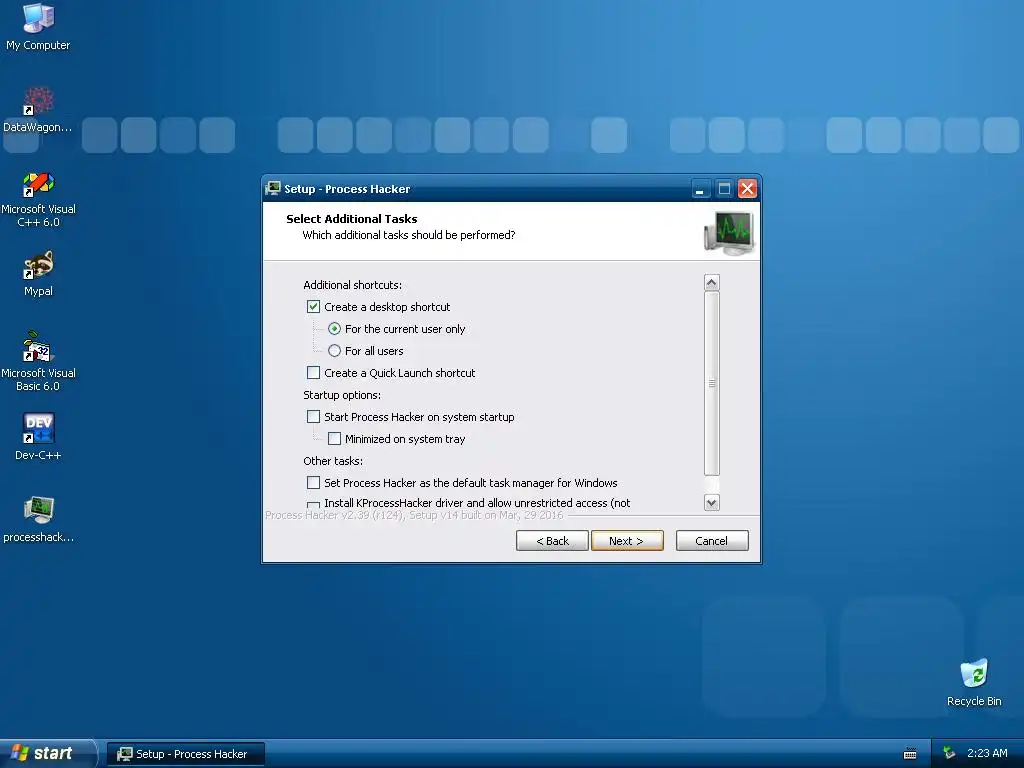Check Minimized on system tray
Viewport: 1024px width, 768px height.
[x=334, y=439]
